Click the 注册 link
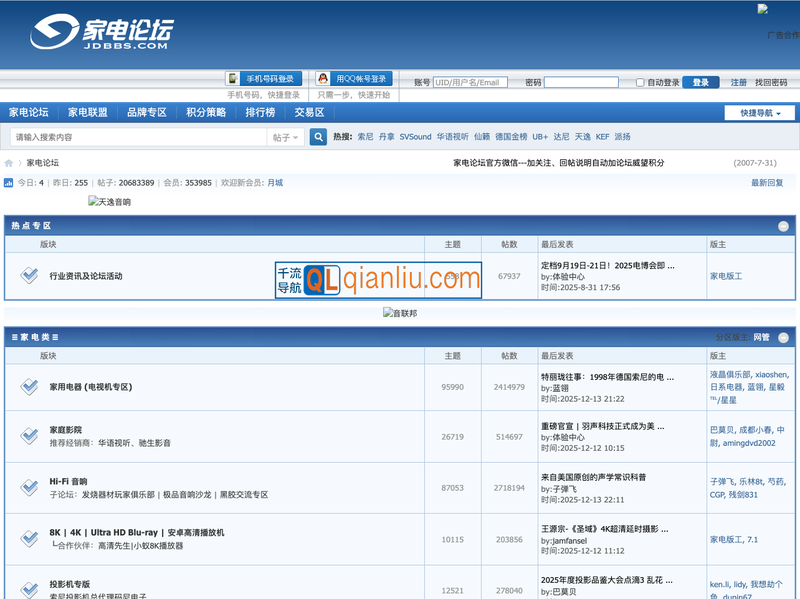The height and width of the screenshot is (599, 800). (x=738, y=82)
